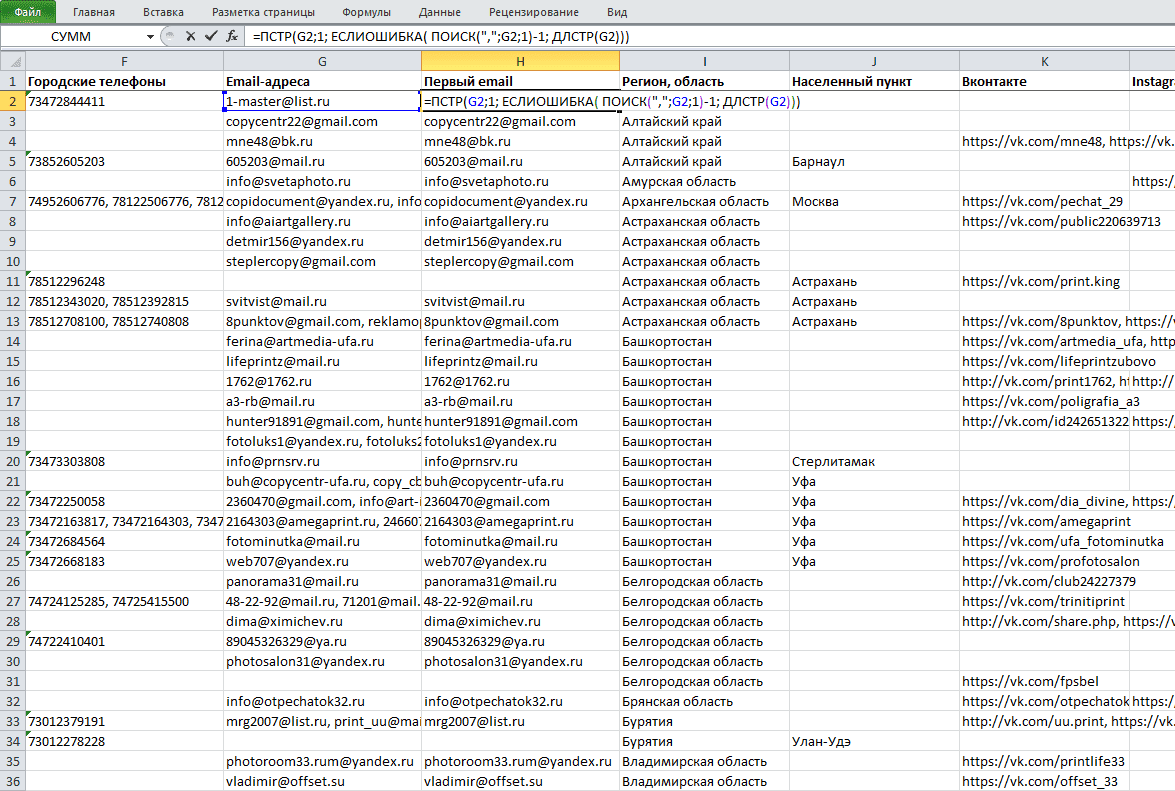The image size is (1175, 791).
Task: Open the vk.com/pechat_29 link cell
Action: pyautogui.click(x=1044, y=201)
